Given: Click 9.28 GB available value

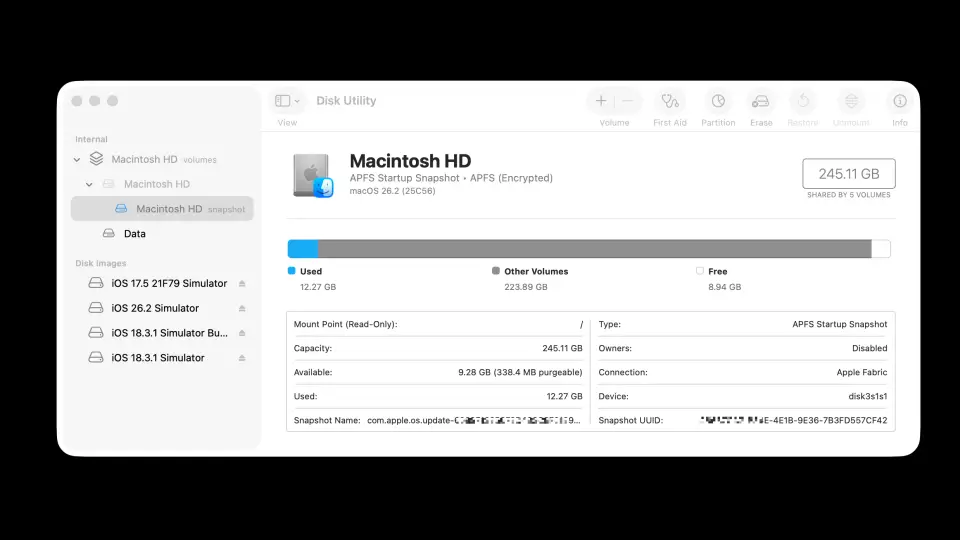Looking at the screenshot, I should [520, 372].
